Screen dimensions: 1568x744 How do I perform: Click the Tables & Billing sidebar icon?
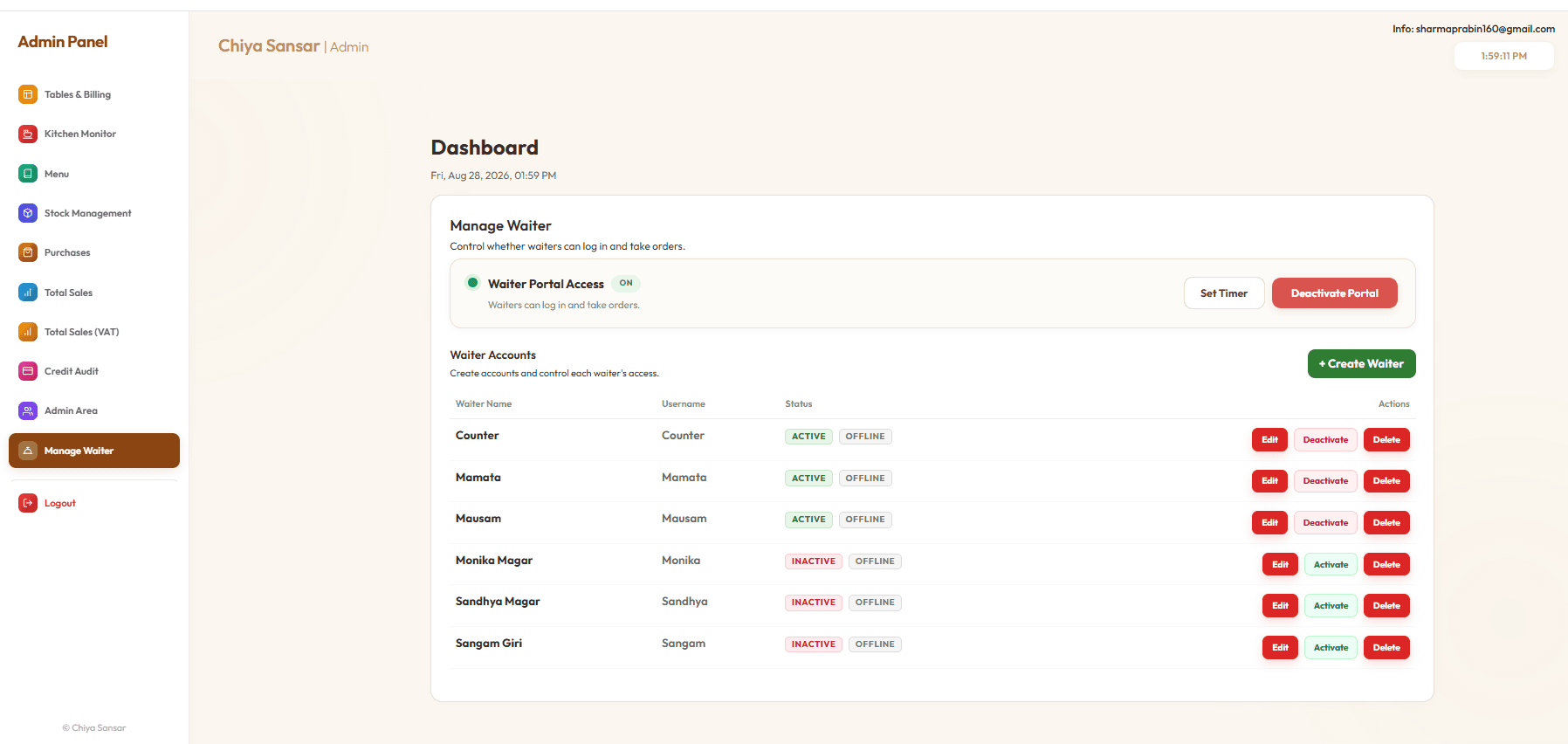click(x=28, y=94)
